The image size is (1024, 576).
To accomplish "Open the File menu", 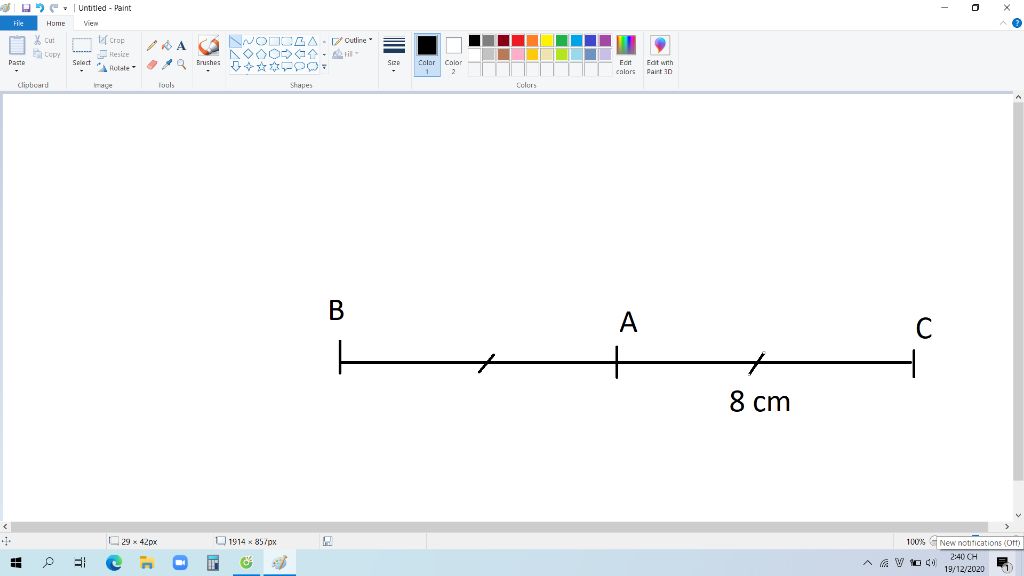I will click(18, 23).
